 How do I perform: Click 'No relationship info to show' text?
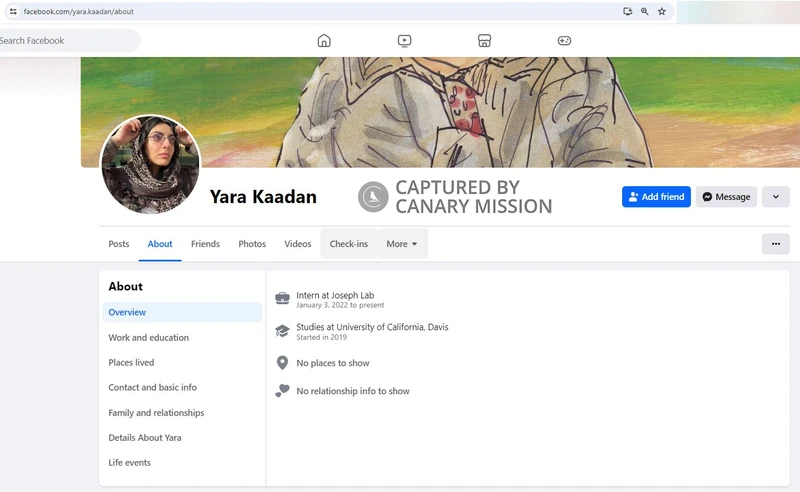coord(353,391)
